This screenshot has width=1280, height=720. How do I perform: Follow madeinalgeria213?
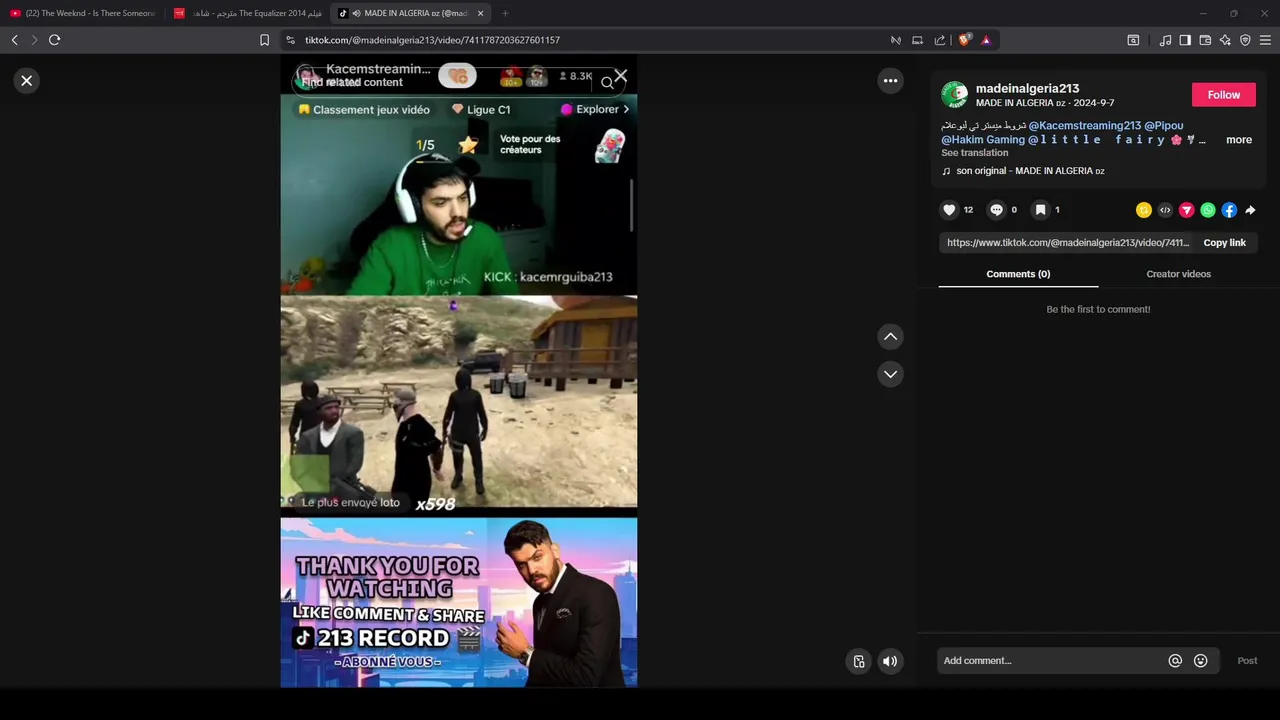1223,95
